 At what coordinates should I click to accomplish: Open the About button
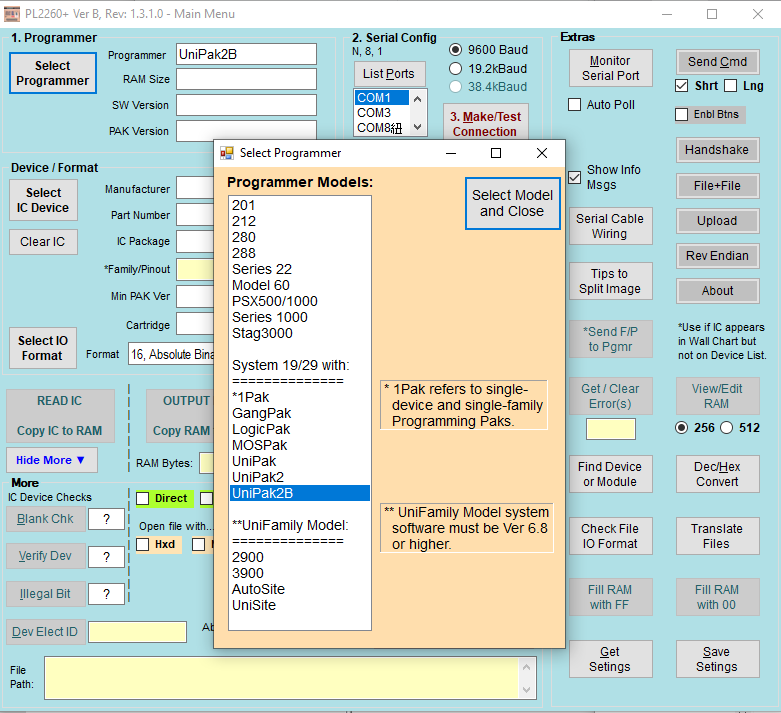[x=717, y=290]
